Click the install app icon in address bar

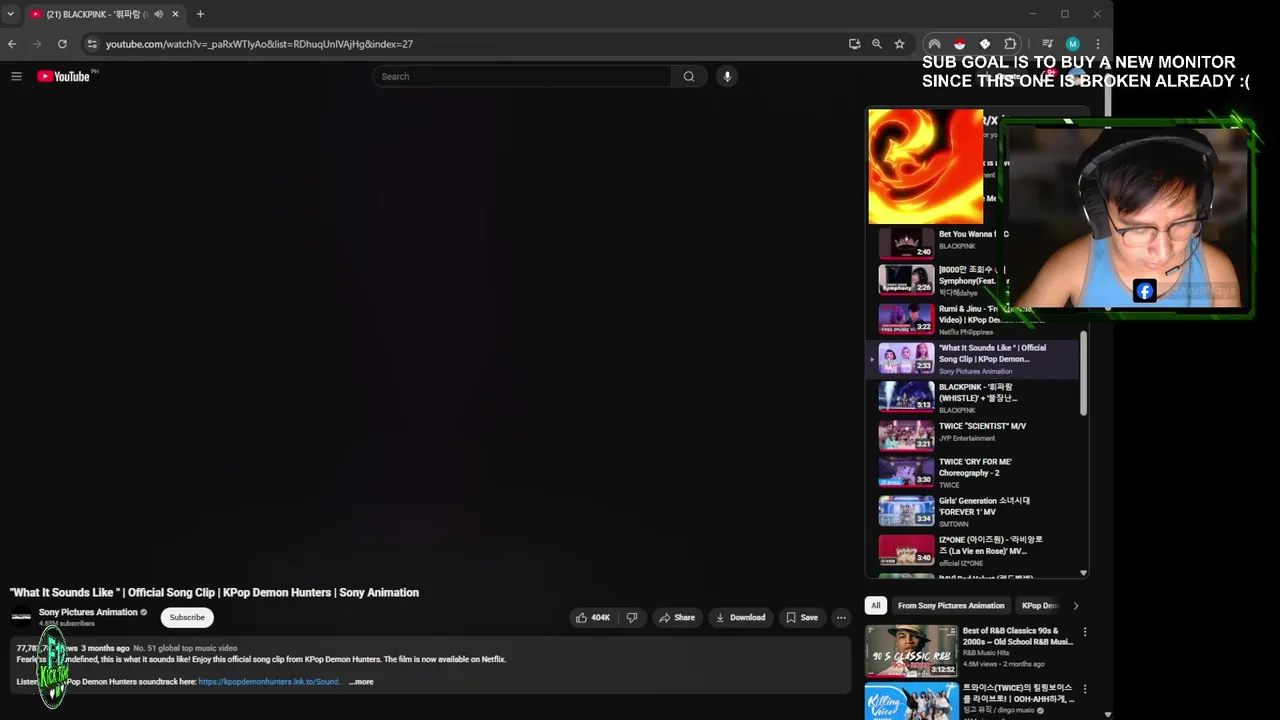pos(854,44)
